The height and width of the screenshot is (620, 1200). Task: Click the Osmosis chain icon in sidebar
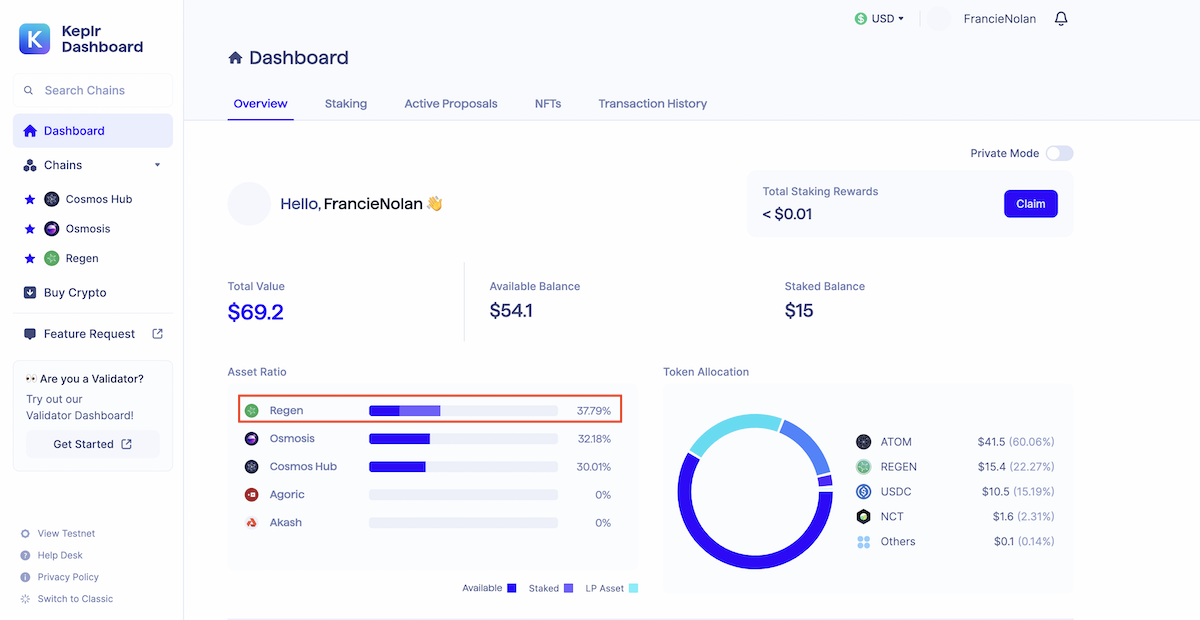pos(52,229)
